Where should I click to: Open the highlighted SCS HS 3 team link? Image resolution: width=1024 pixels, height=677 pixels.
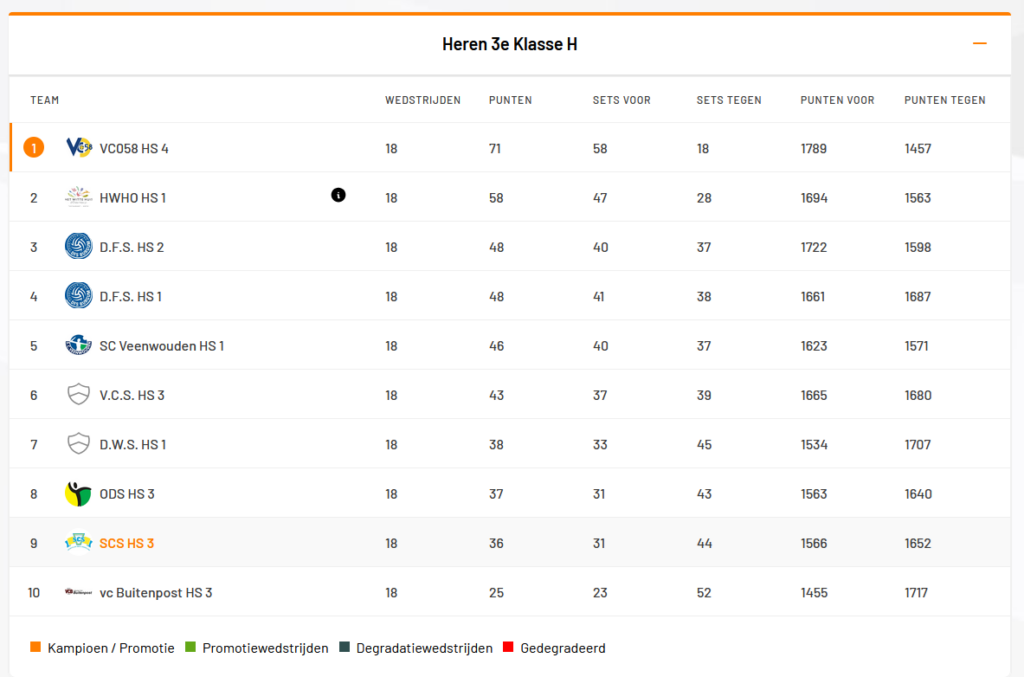pos(127,543)
